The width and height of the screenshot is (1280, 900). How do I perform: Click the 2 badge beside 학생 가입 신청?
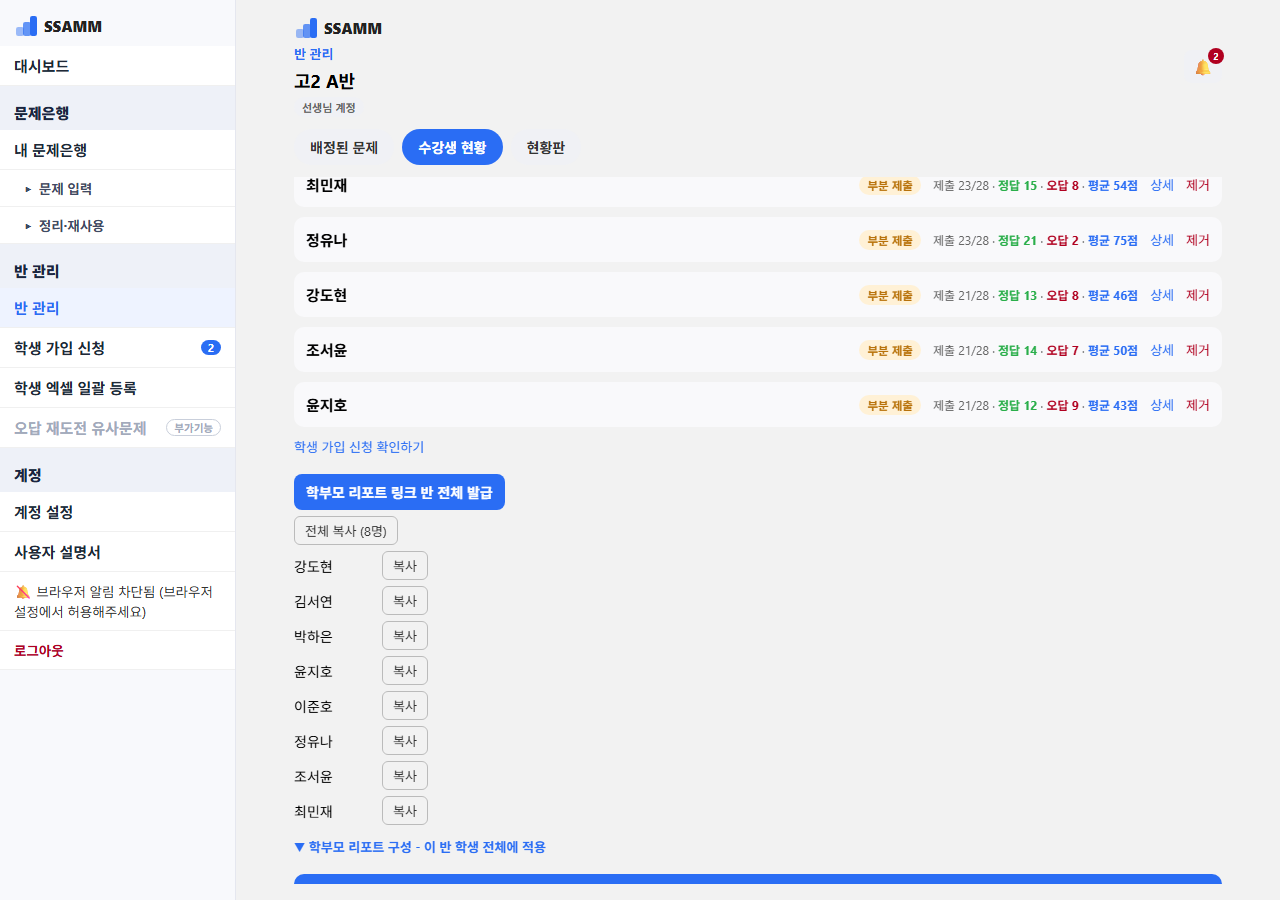click(211, 348)
